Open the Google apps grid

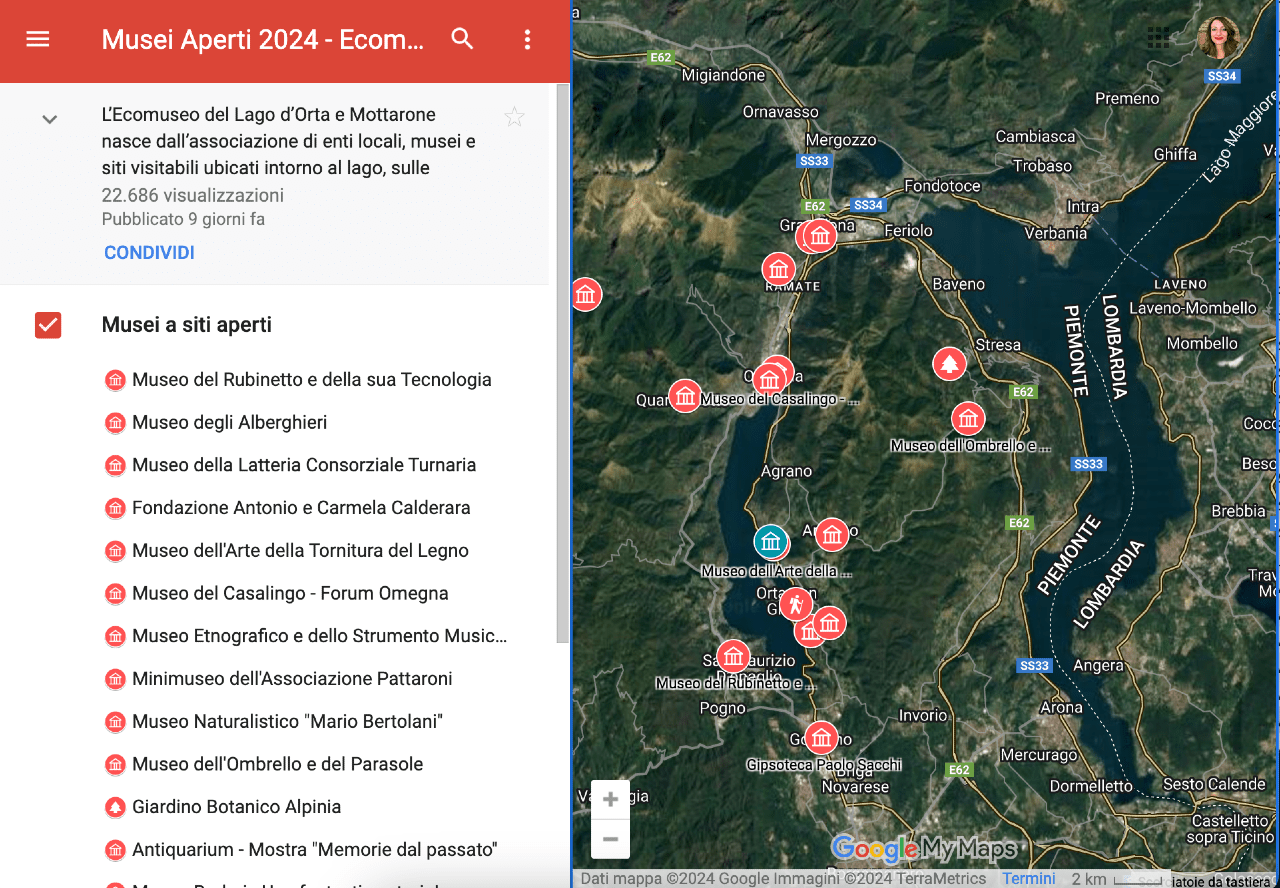coord(1158,38)
